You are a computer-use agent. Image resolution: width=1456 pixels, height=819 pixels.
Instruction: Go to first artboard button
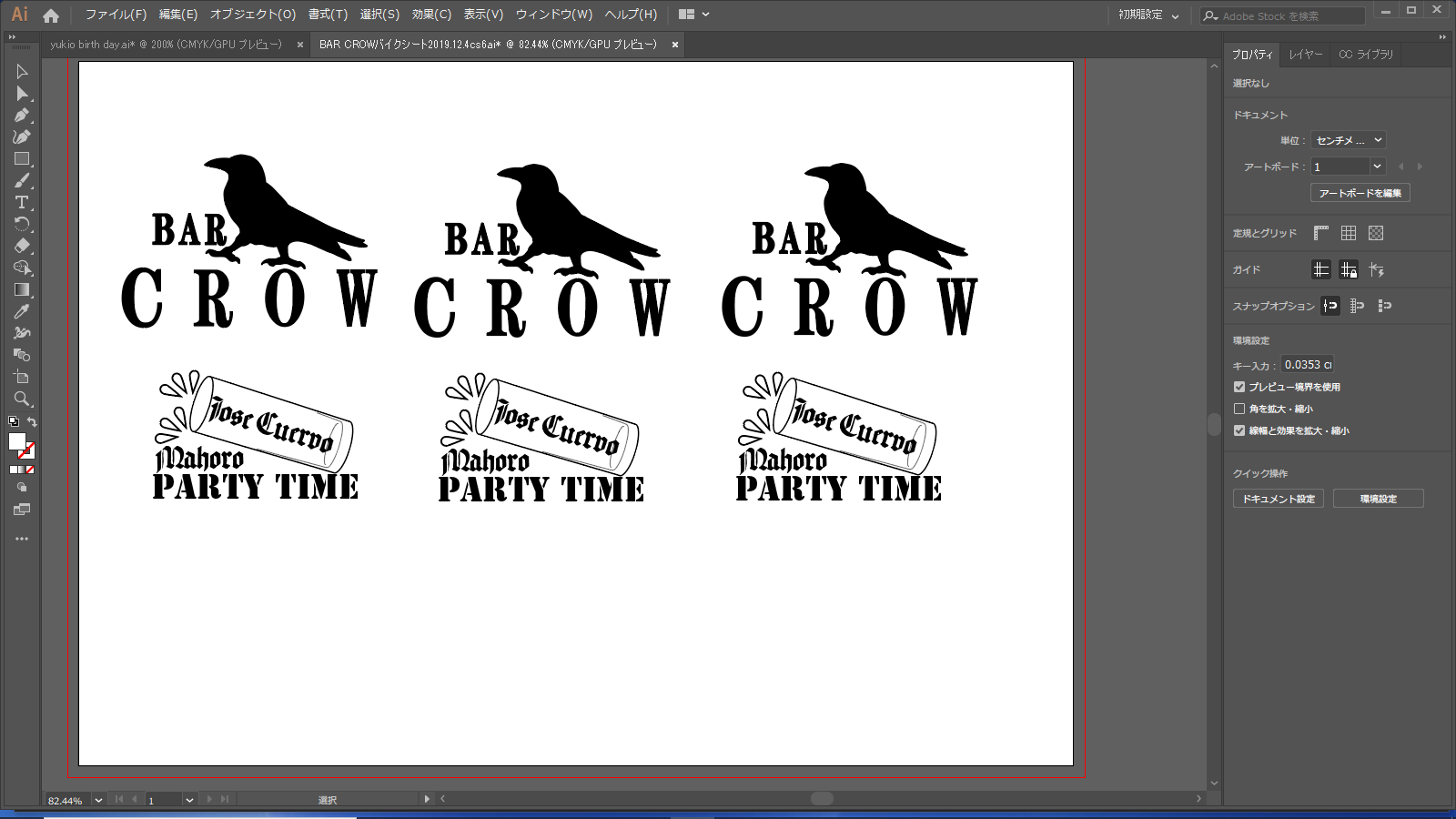coord(119,799)
